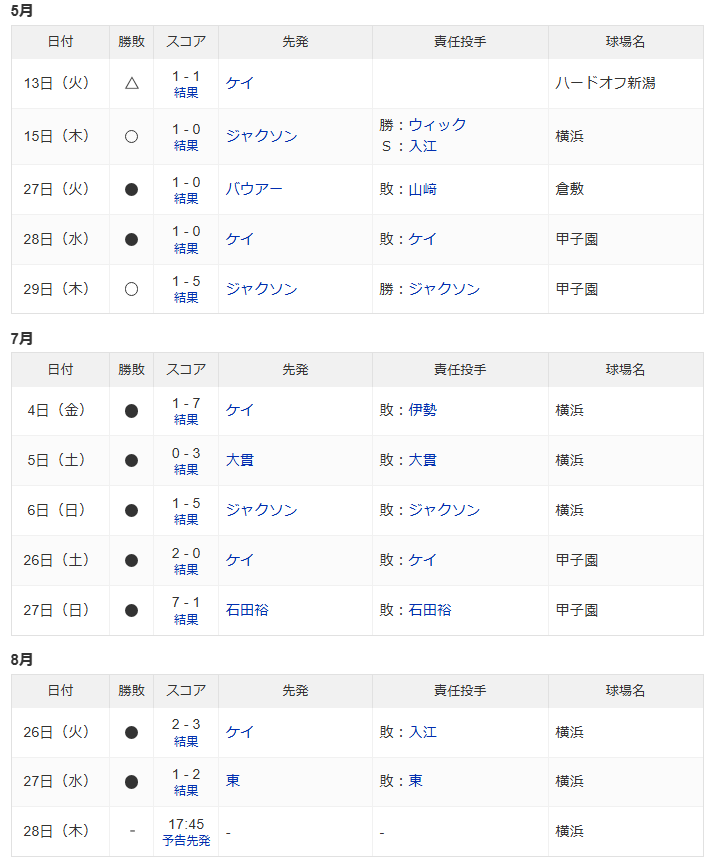
Task: Click losing pitcher 入江 on August 26
Action: point(423,732)
